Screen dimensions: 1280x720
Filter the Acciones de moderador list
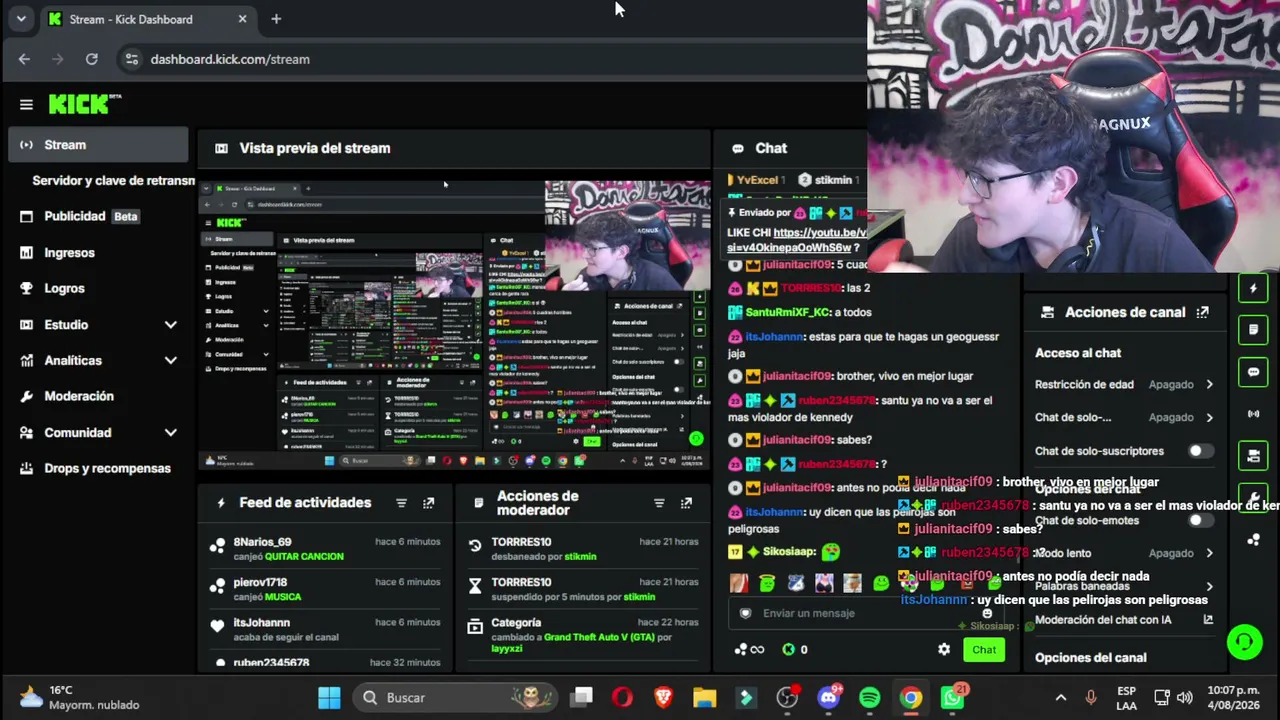(x=659, y=503)
